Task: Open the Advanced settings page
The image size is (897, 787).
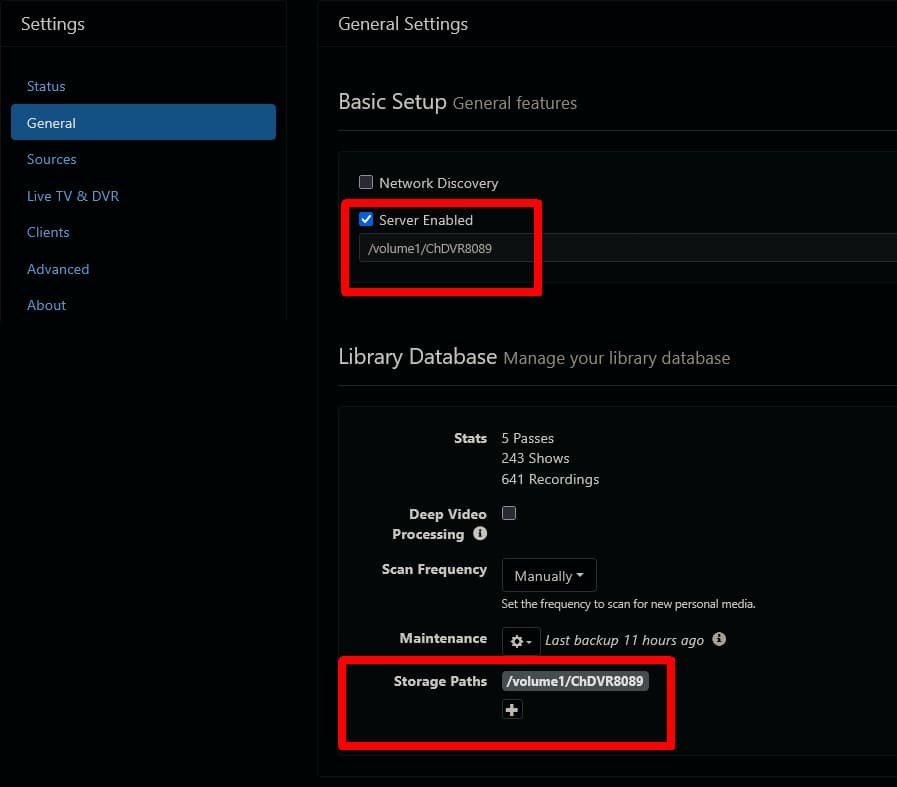Action: click(x=58, y=269)
